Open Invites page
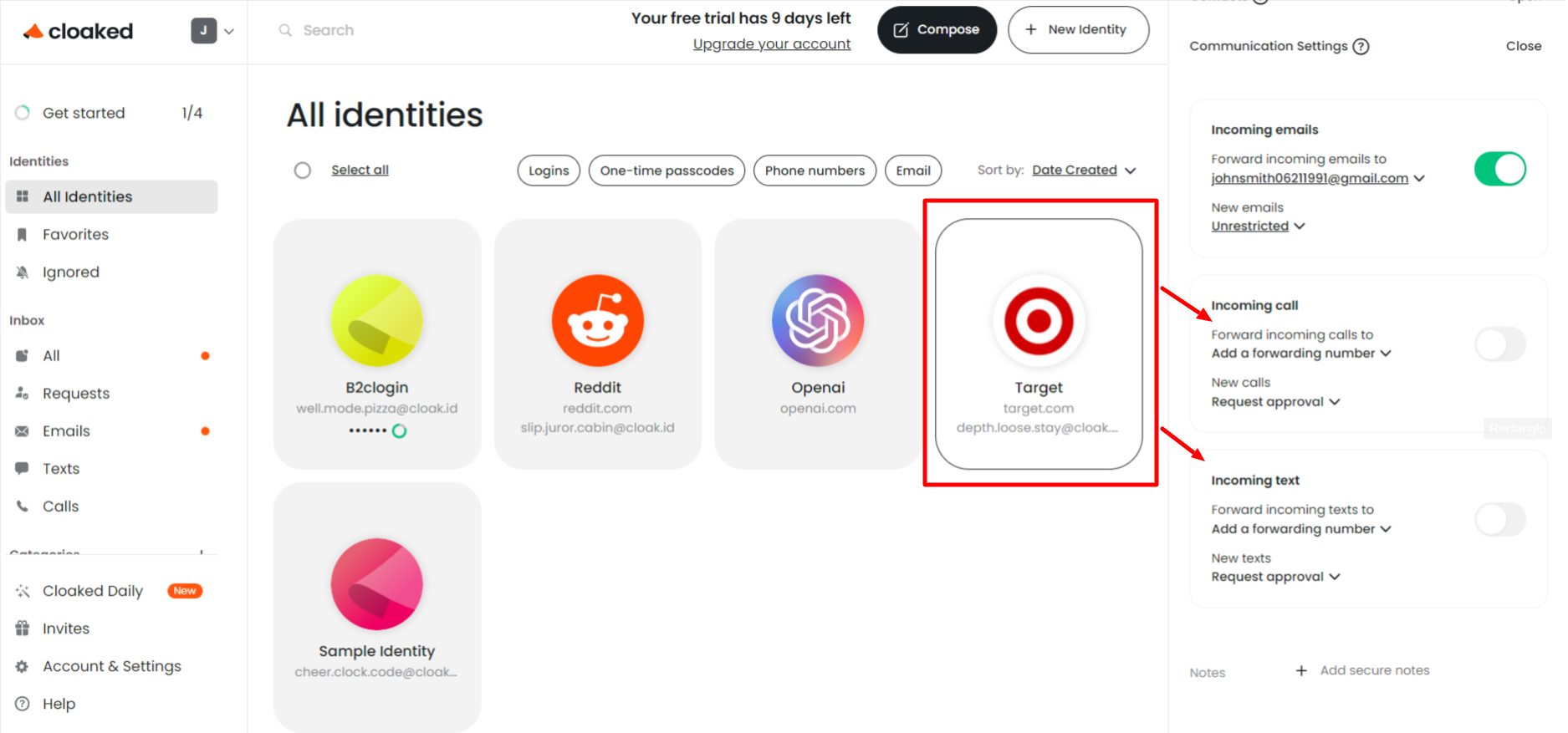The height and width of the screenshot is (733, 1568). pos(111,629)
